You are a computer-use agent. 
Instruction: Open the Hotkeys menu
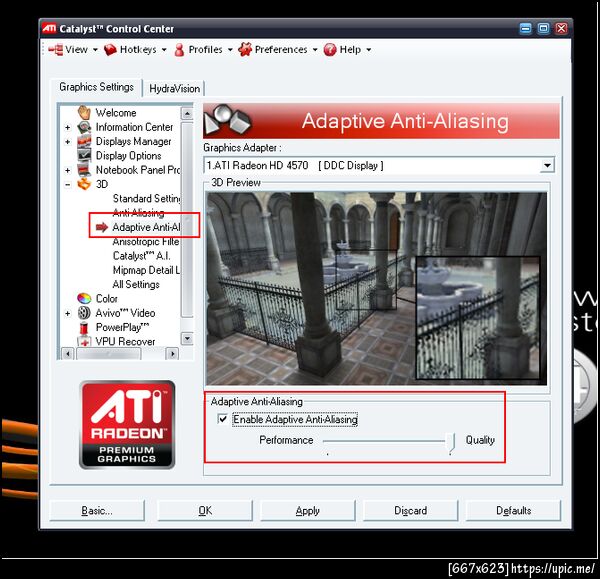click(138, 50)
